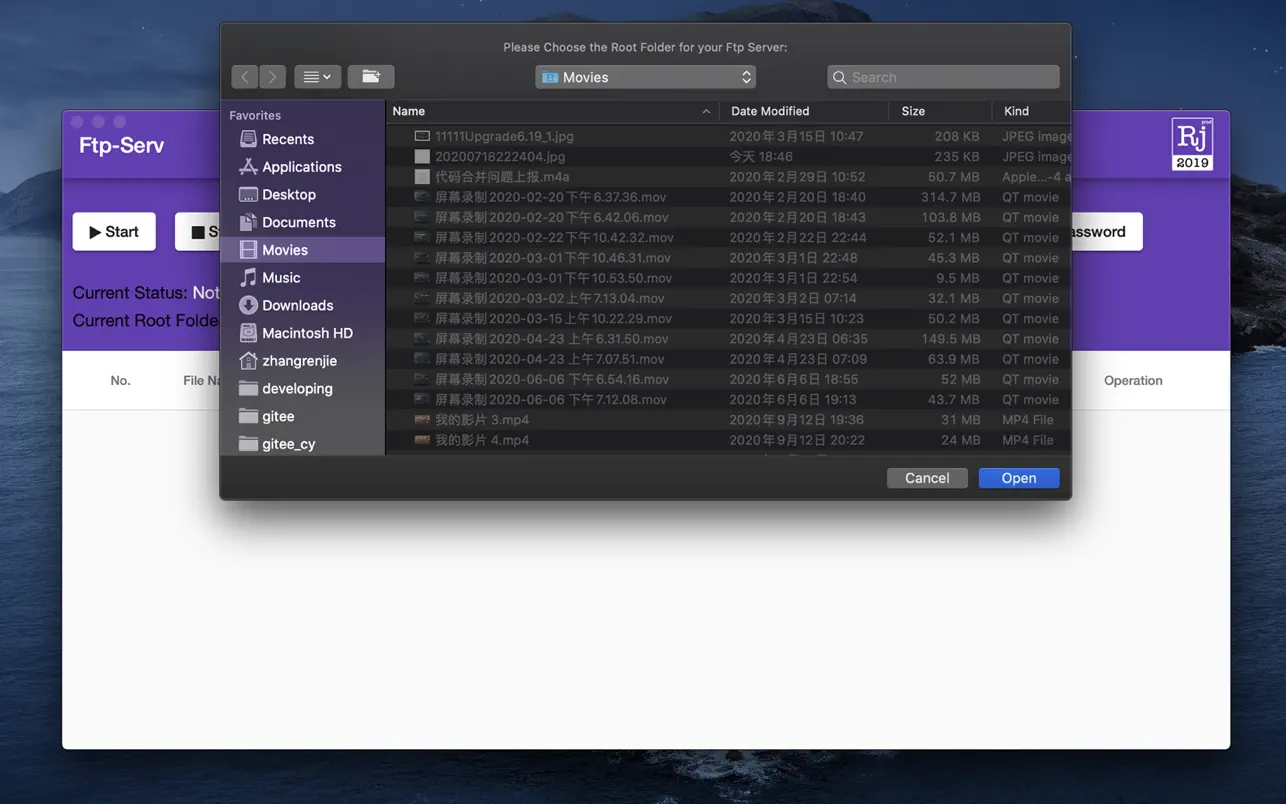Click the Start button in Ftp-Serv

point(114,232)
